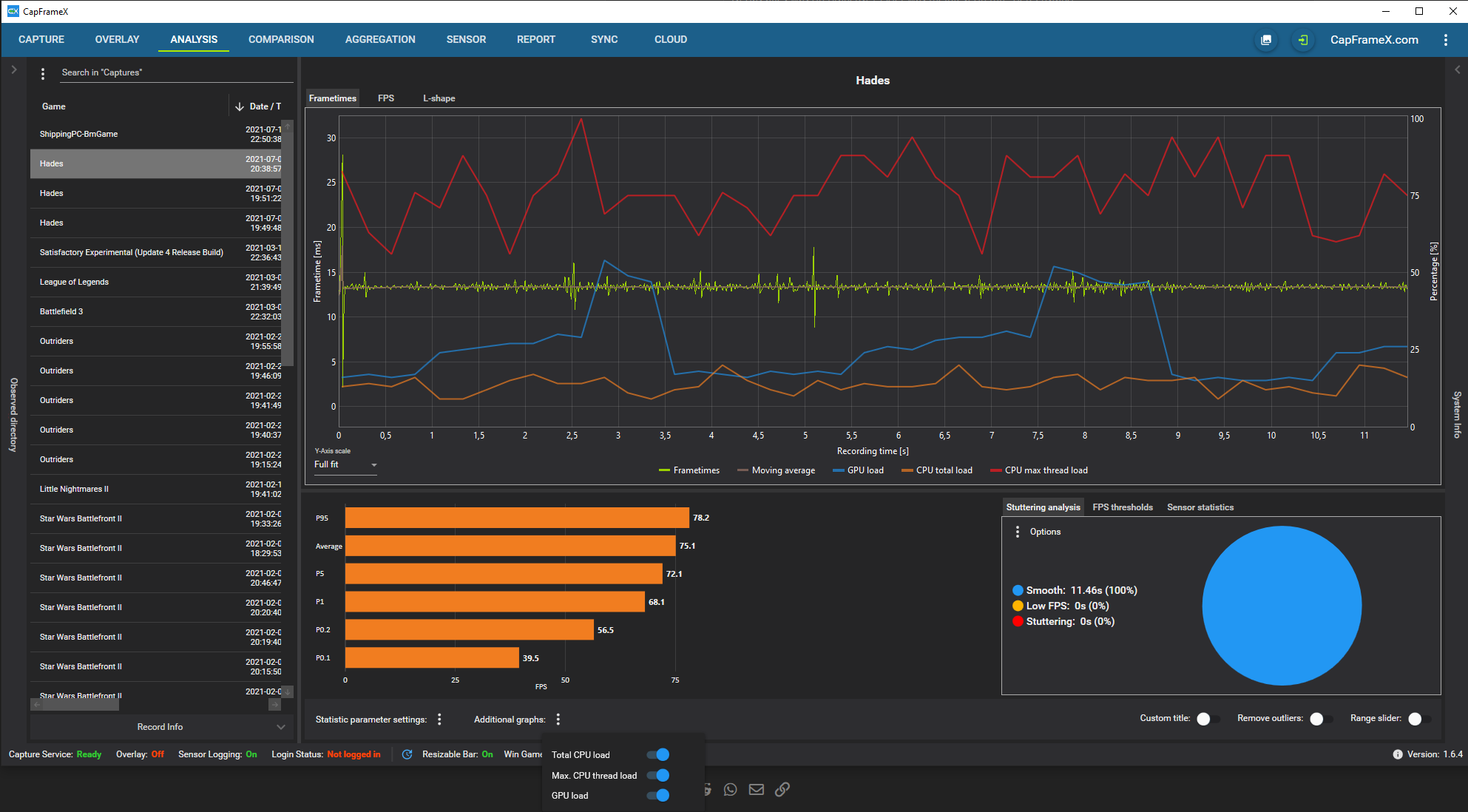
Task: Turn off the GPU load toggle
Action: point(657,796)
